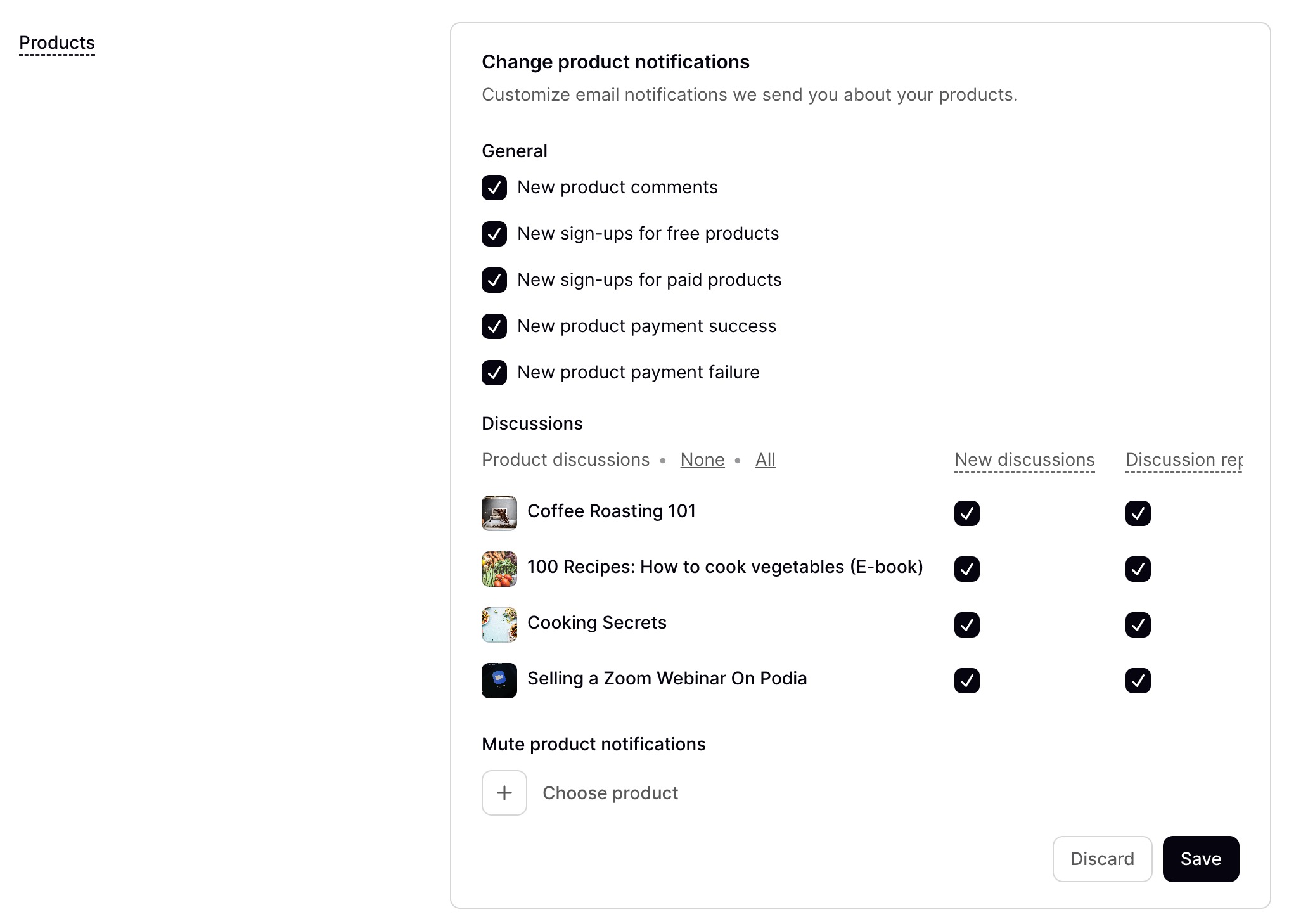Disable new discussions for Coffee Roasting 101

[966, 513]
